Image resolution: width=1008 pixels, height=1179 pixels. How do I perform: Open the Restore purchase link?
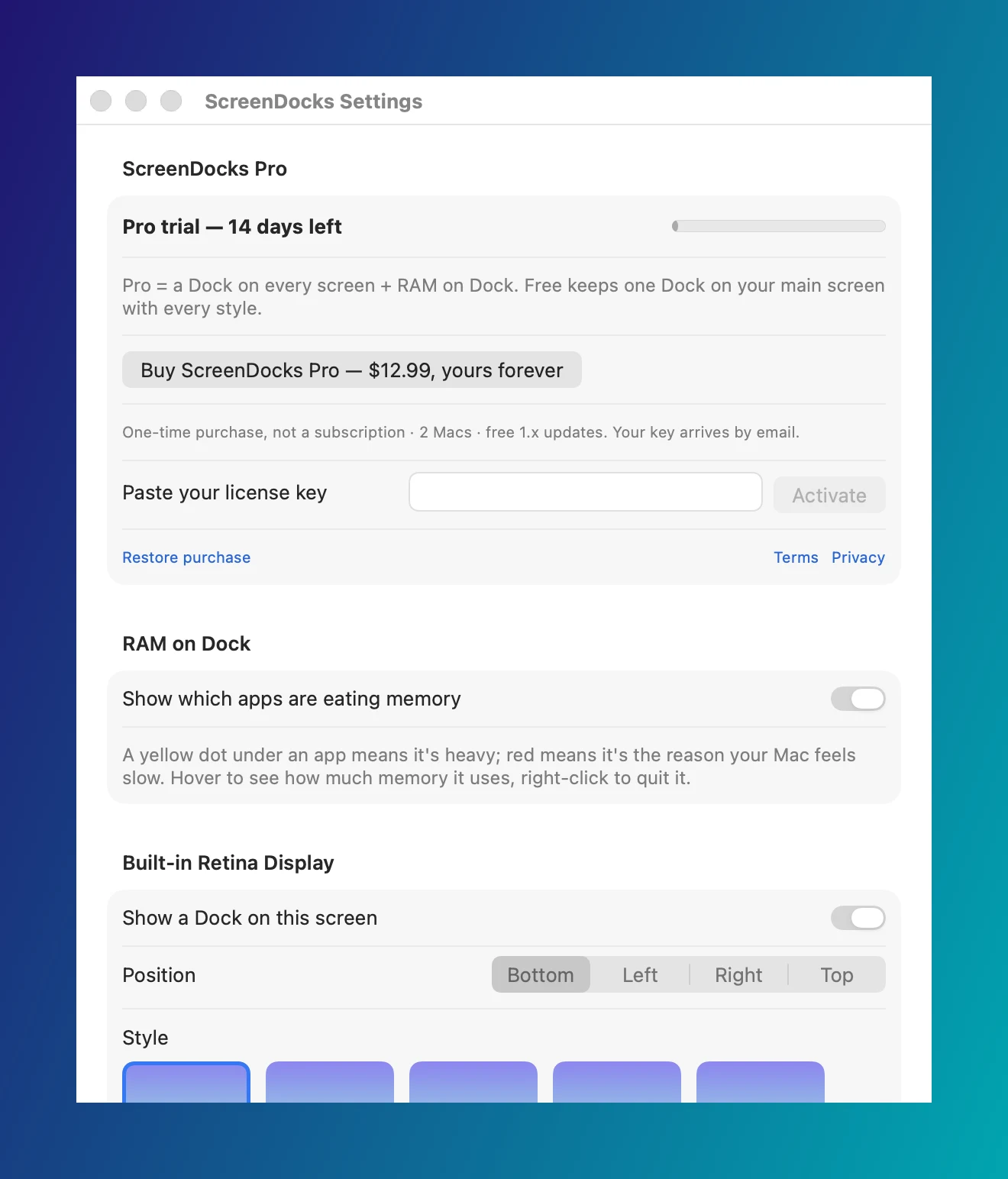[186, 557]
